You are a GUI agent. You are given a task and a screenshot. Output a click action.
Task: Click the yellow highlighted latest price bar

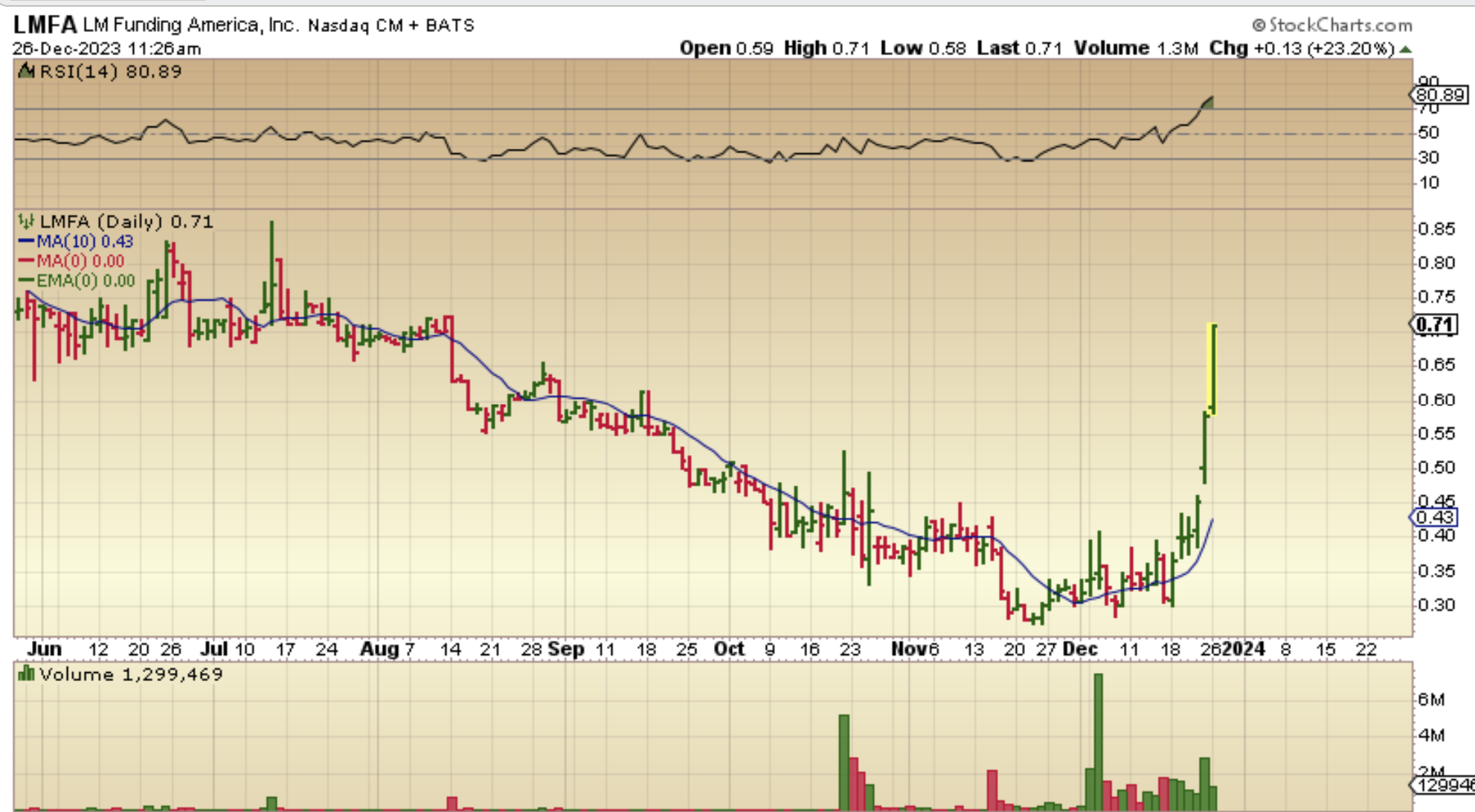pos(1212,368)
